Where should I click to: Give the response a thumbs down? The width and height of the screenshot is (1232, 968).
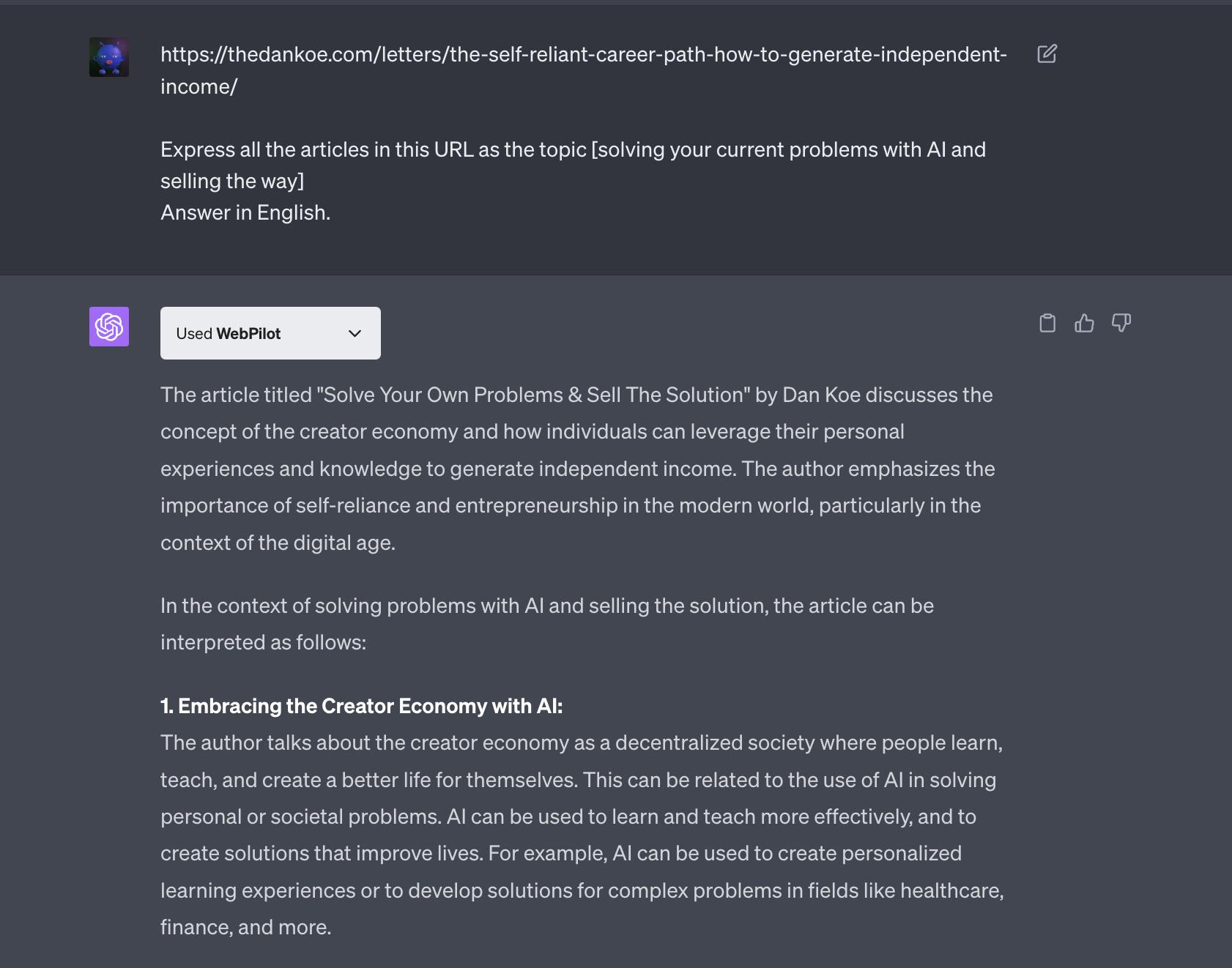tap(1121, 323)
